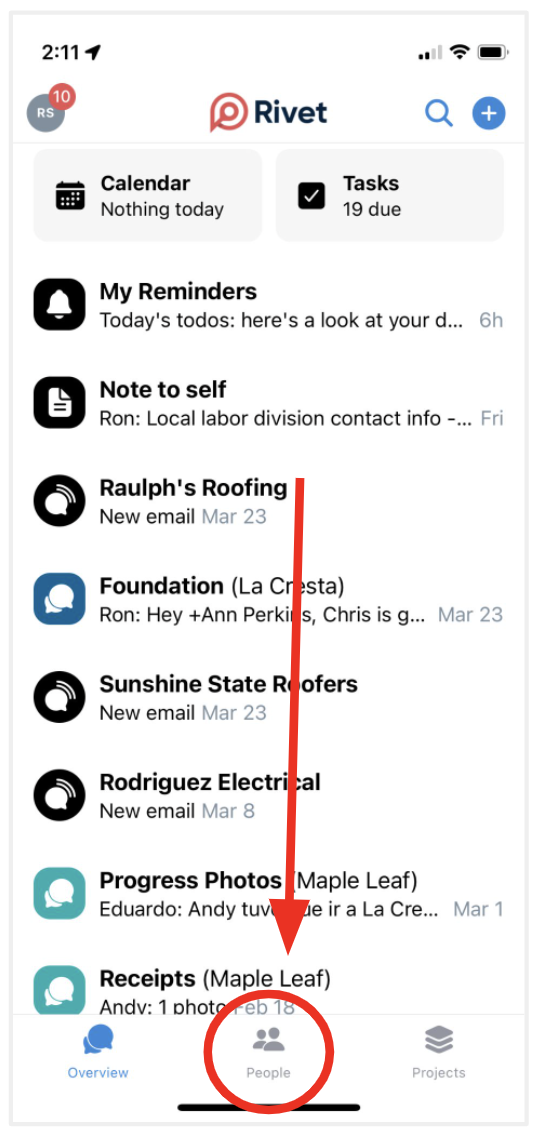Image resolution: width=536 pixels, height=1132 pixels.
Task: Tap the Rivet logo in header
Action: coord(268,113)
